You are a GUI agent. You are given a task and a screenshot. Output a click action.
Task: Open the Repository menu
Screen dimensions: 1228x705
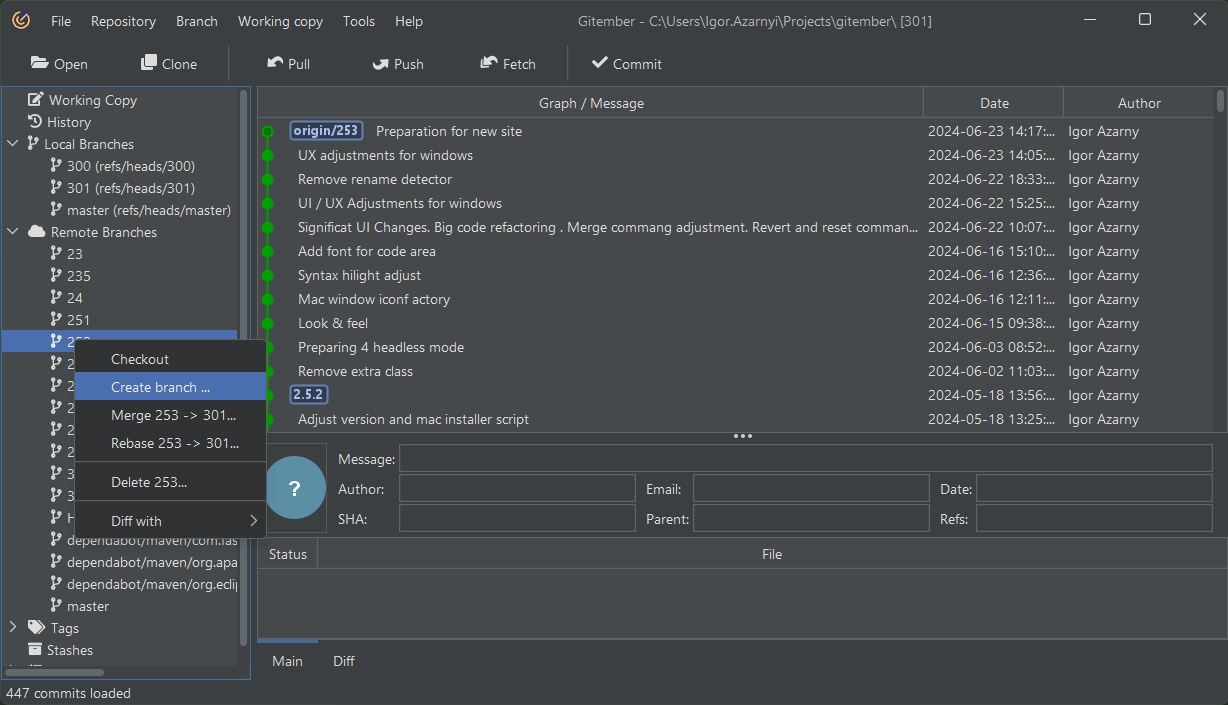123,21
